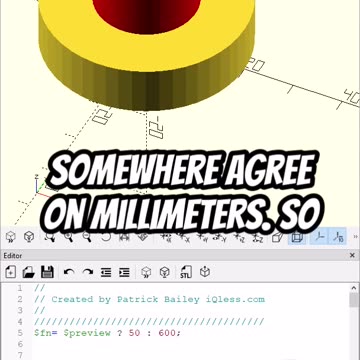Save the file with the floppy disk icon

pos(47,272)
